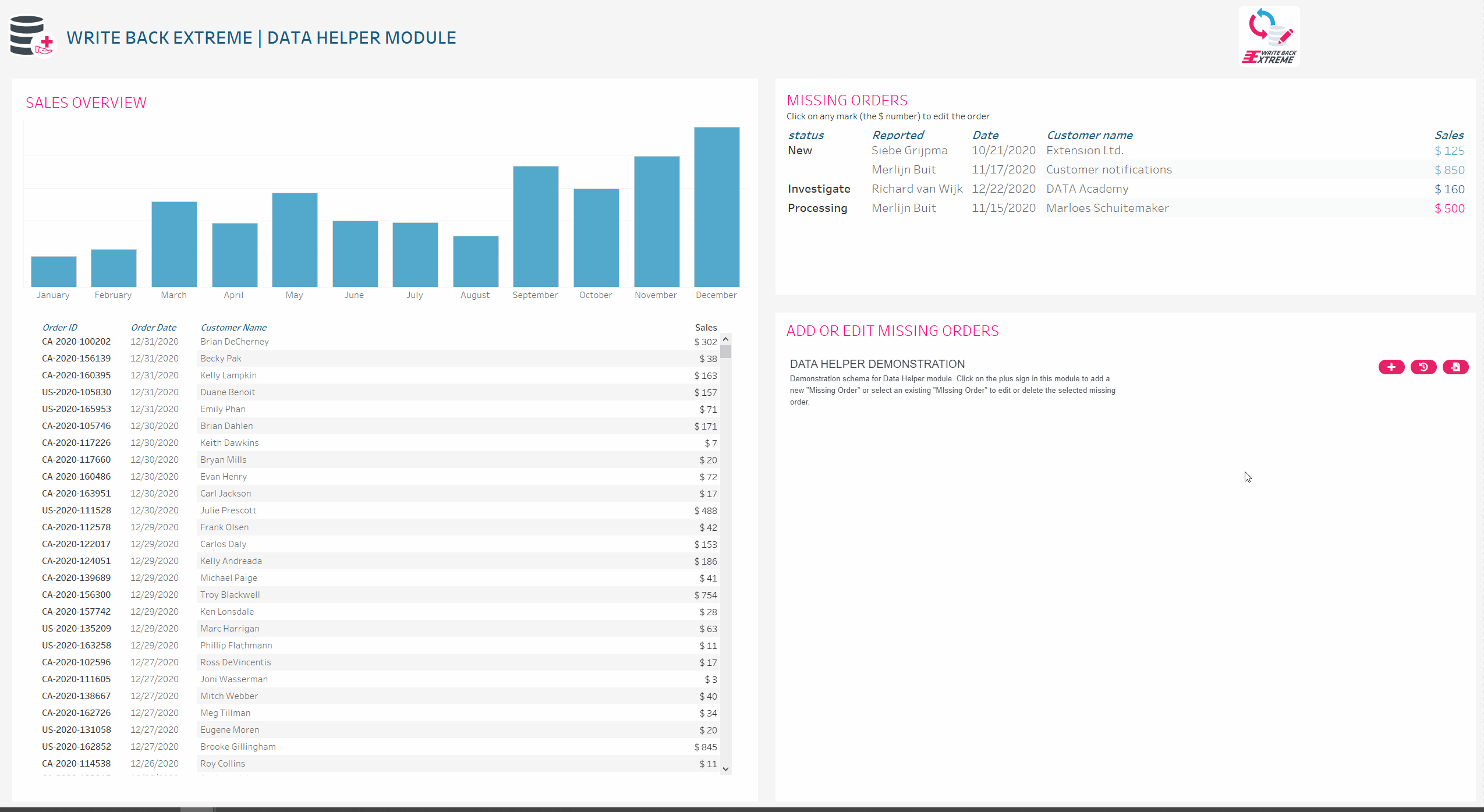
Task: Edit the $ 500 Processing order mark
Action: pyautogui.click(x=1449, y=208)
